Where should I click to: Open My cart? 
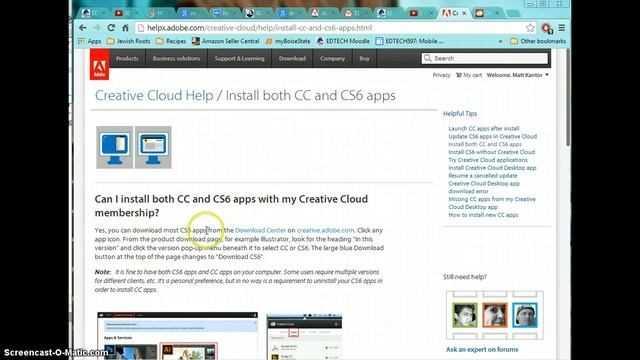coord(469,75)
